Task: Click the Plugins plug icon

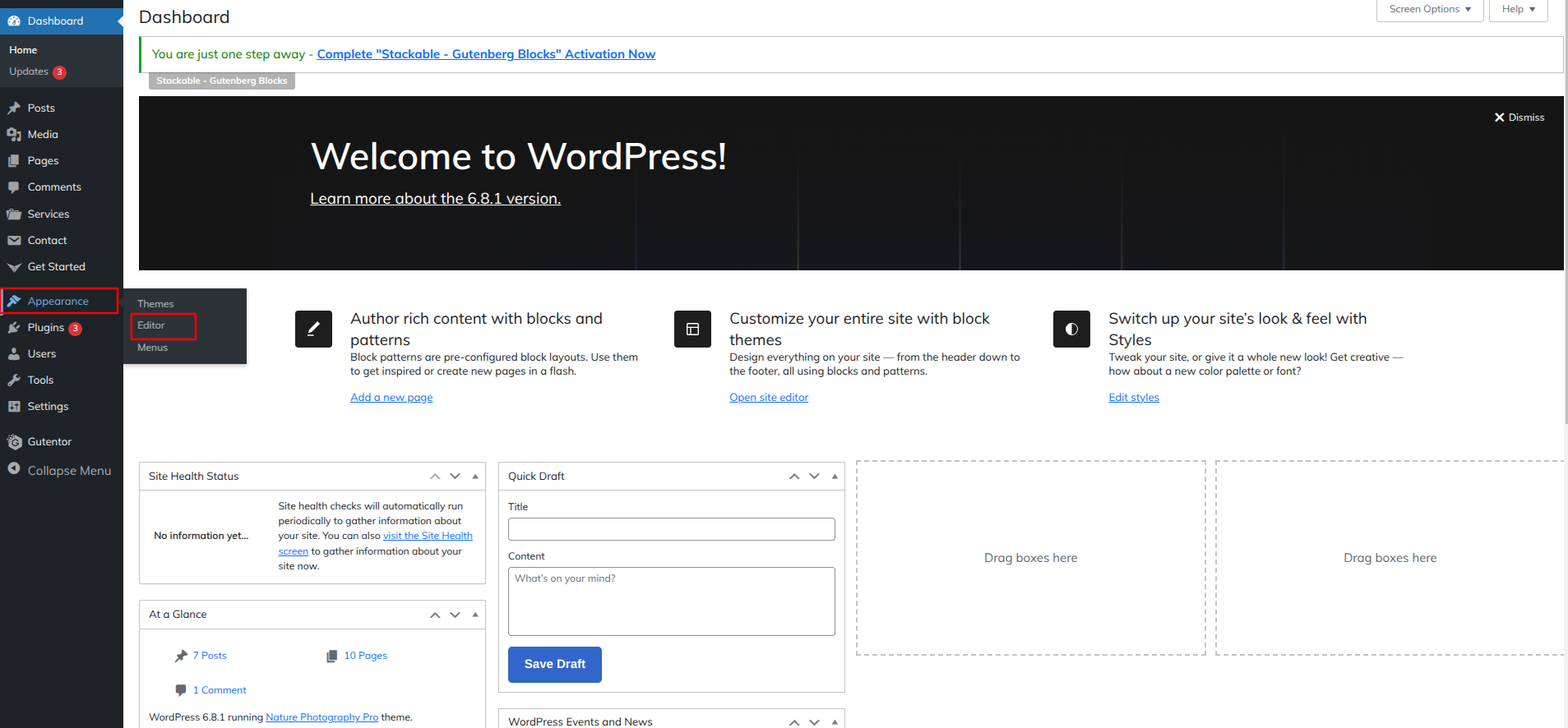Action: [14, 327]
